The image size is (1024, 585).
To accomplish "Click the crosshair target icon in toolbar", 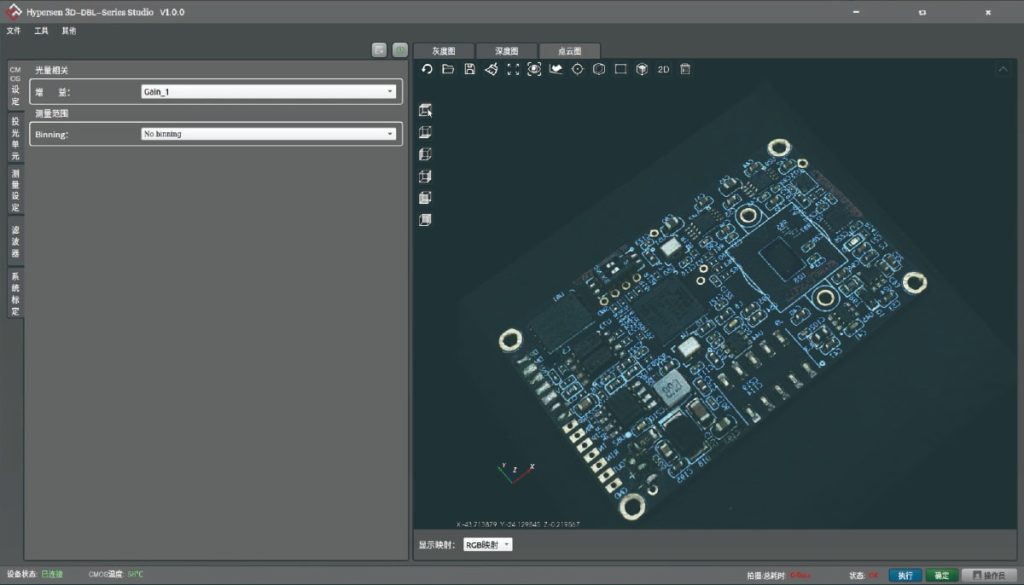I will click(577, 69).
